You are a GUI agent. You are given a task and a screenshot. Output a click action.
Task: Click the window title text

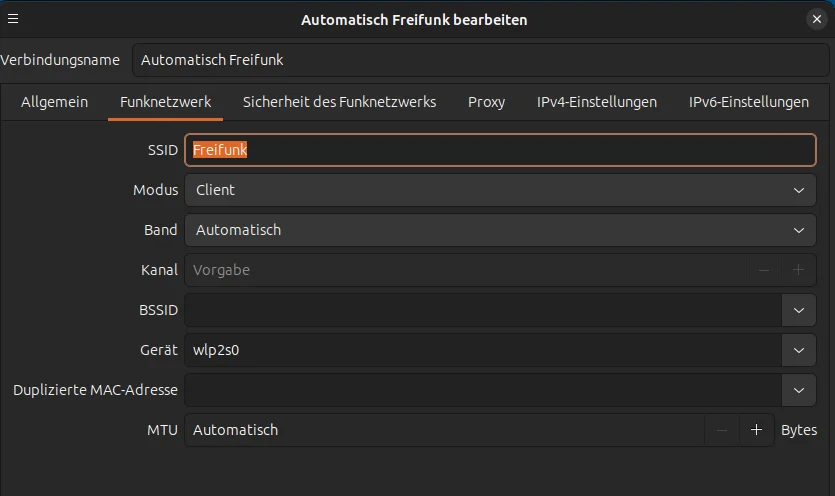[414, 20]
